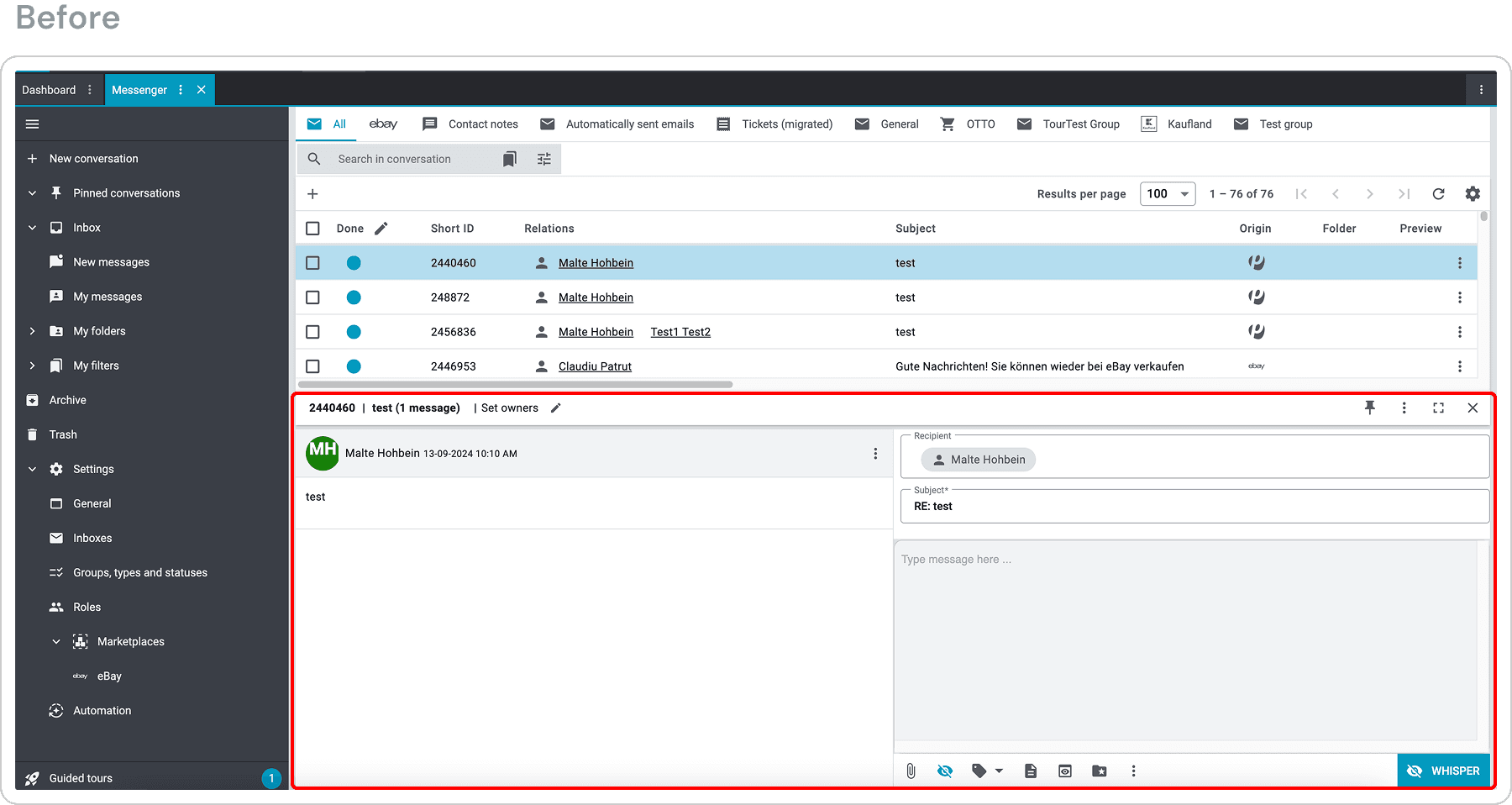The height and width of the screenshot is (805, 1512).
Task: Attach a file with paperclip icon
Action: tap(911, 771)
